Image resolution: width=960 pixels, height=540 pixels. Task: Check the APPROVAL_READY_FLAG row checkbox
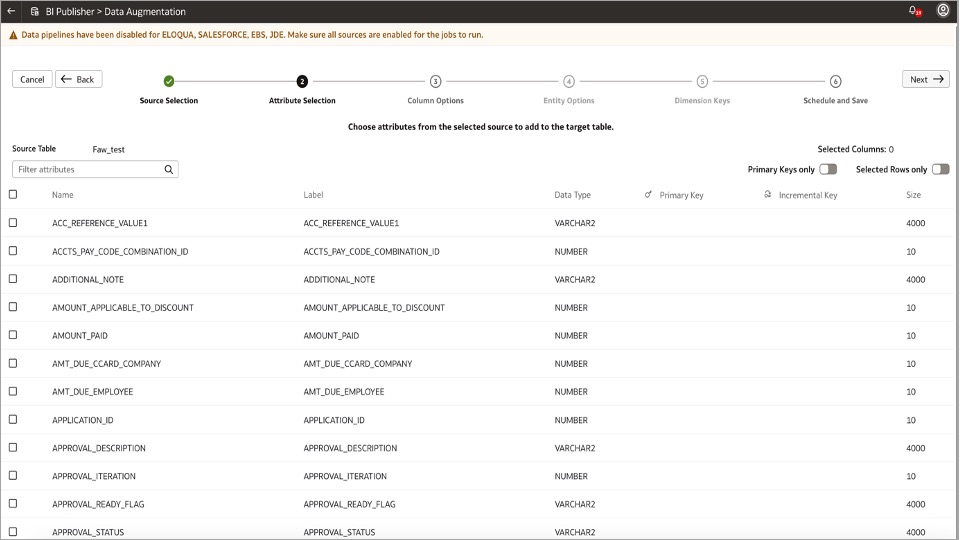point(13,503)
